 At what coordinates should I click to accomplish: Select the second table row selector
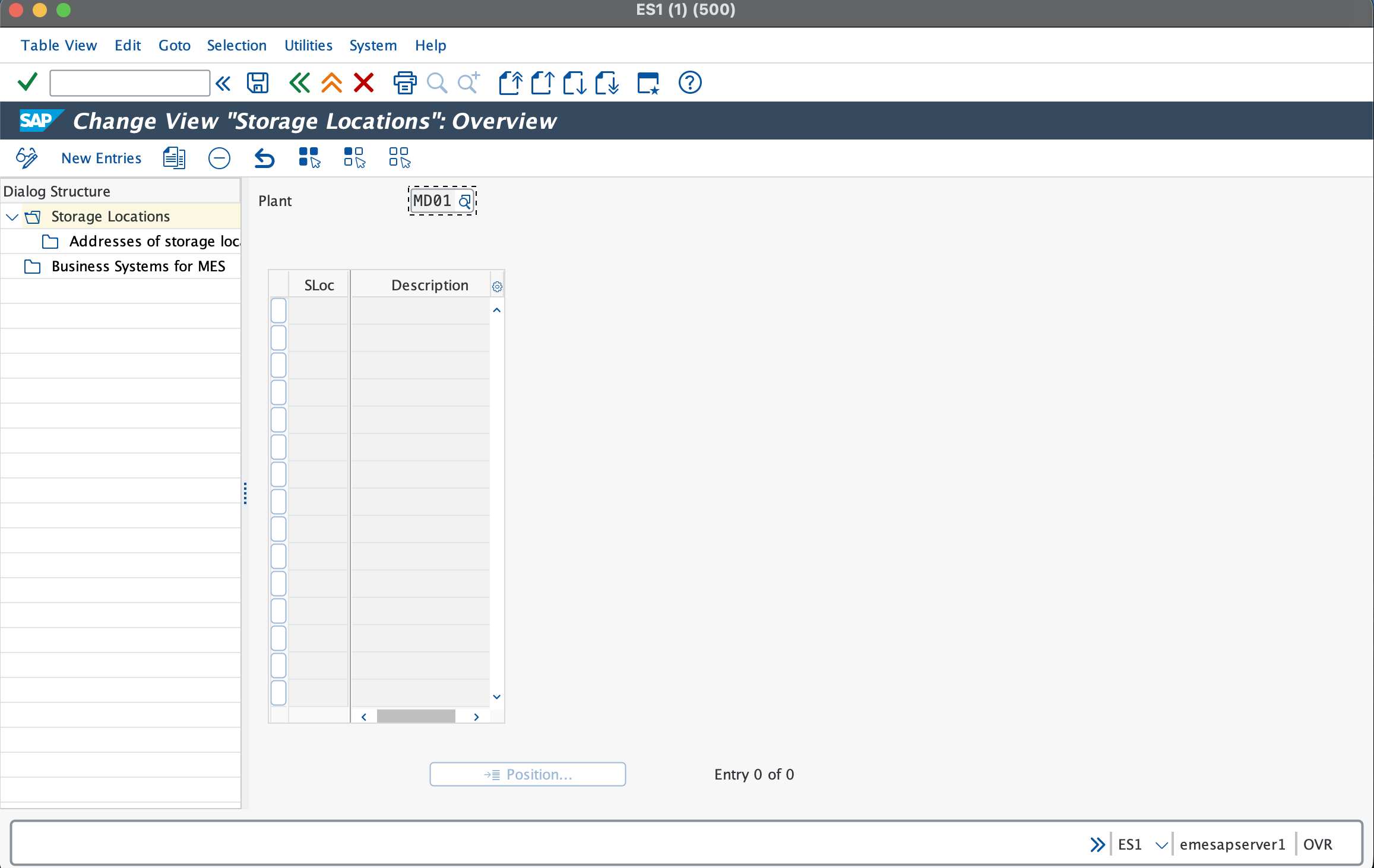278,338
